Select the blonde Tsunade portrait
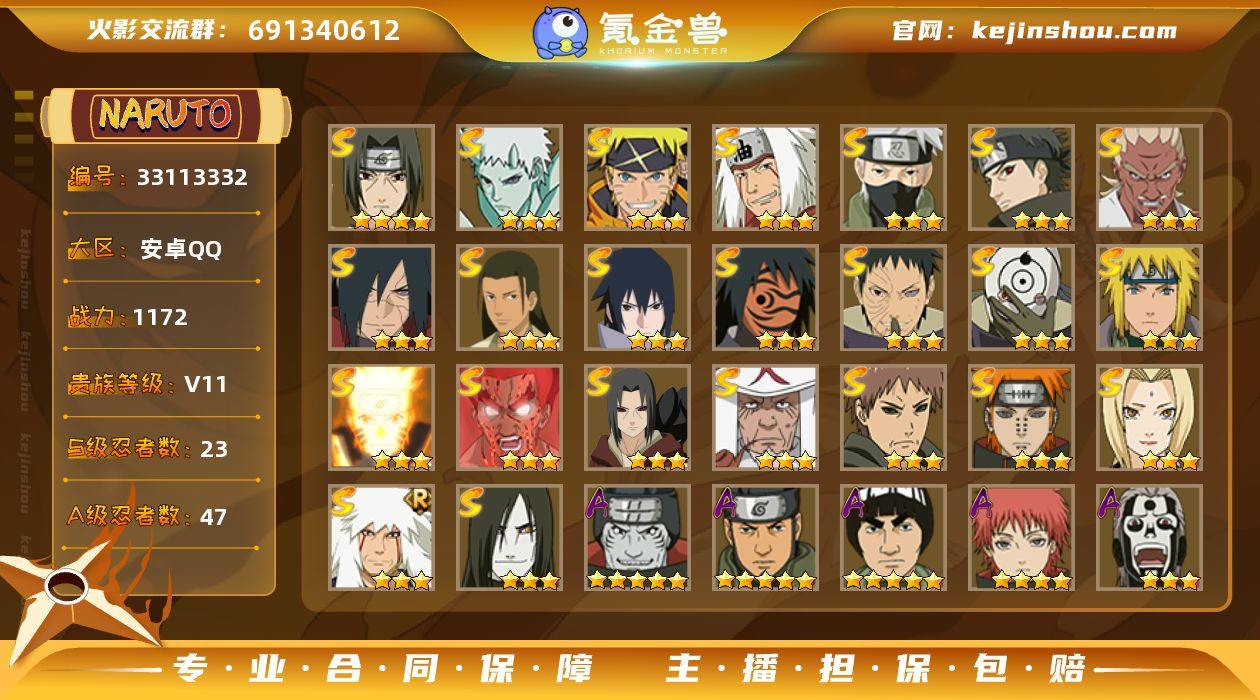The width and height of the screenshot is (1260, 700). pyautogui.click(x=1149, y=418)
